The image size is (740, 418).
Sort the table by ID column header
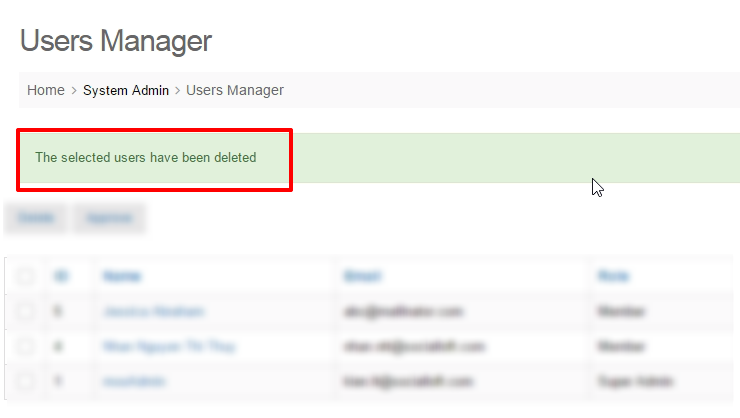61,276
